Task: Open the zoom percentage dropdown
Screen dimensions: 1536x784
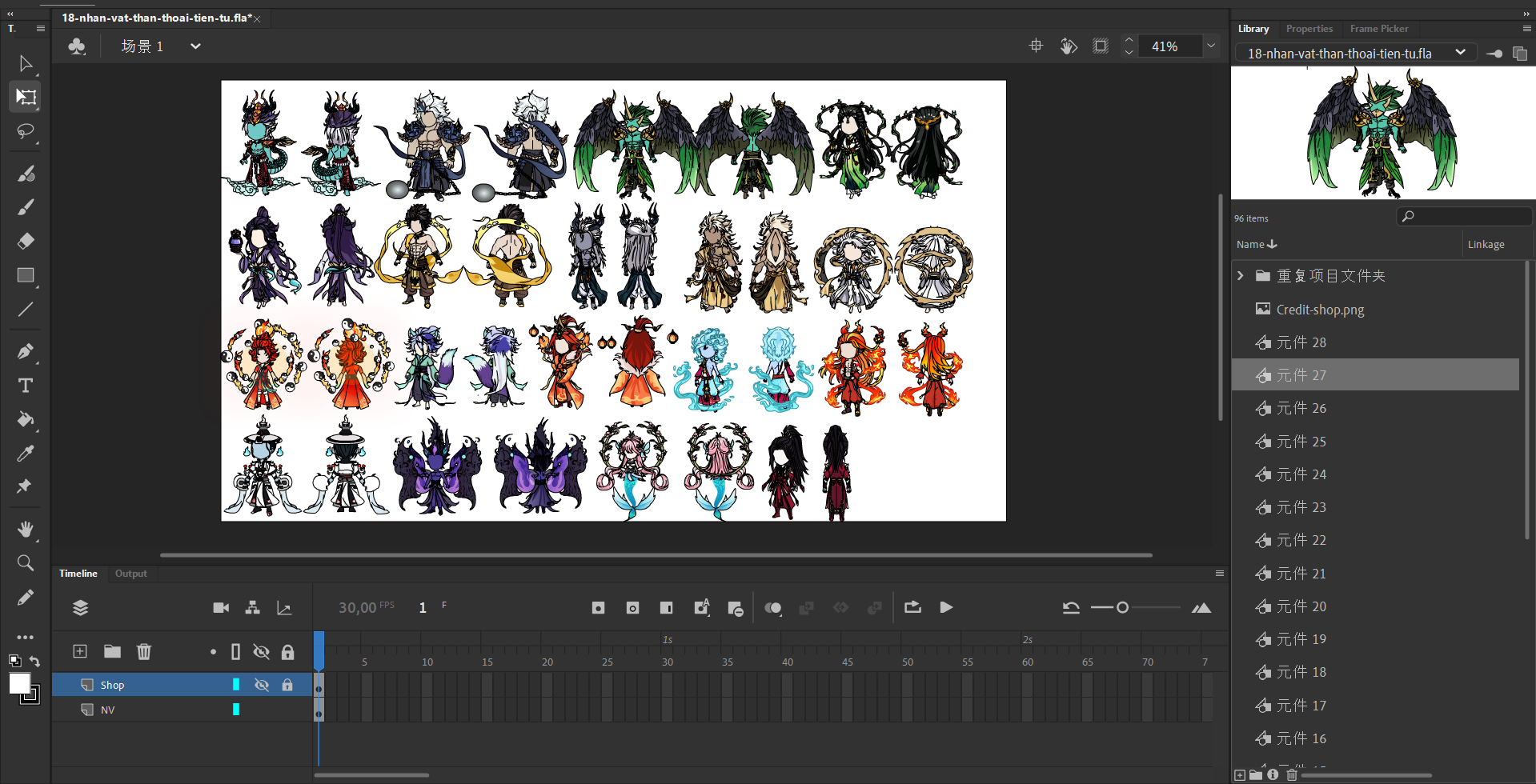Action: [1211, 46]
